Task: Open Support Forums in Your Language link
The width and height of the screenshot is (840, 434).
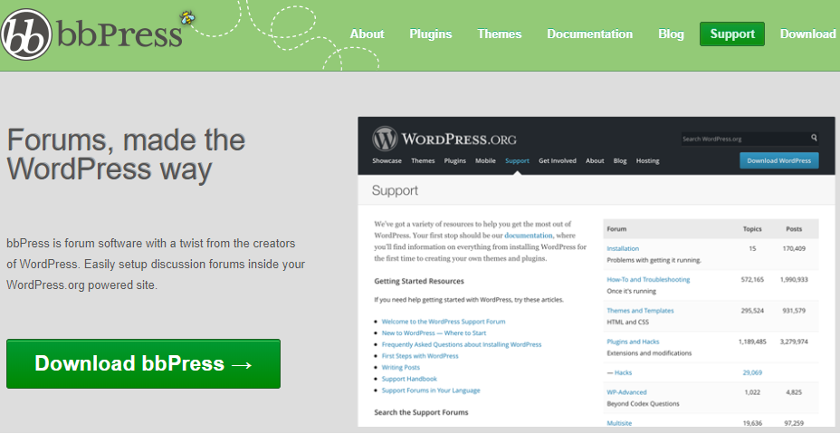Action: [431, 391]
